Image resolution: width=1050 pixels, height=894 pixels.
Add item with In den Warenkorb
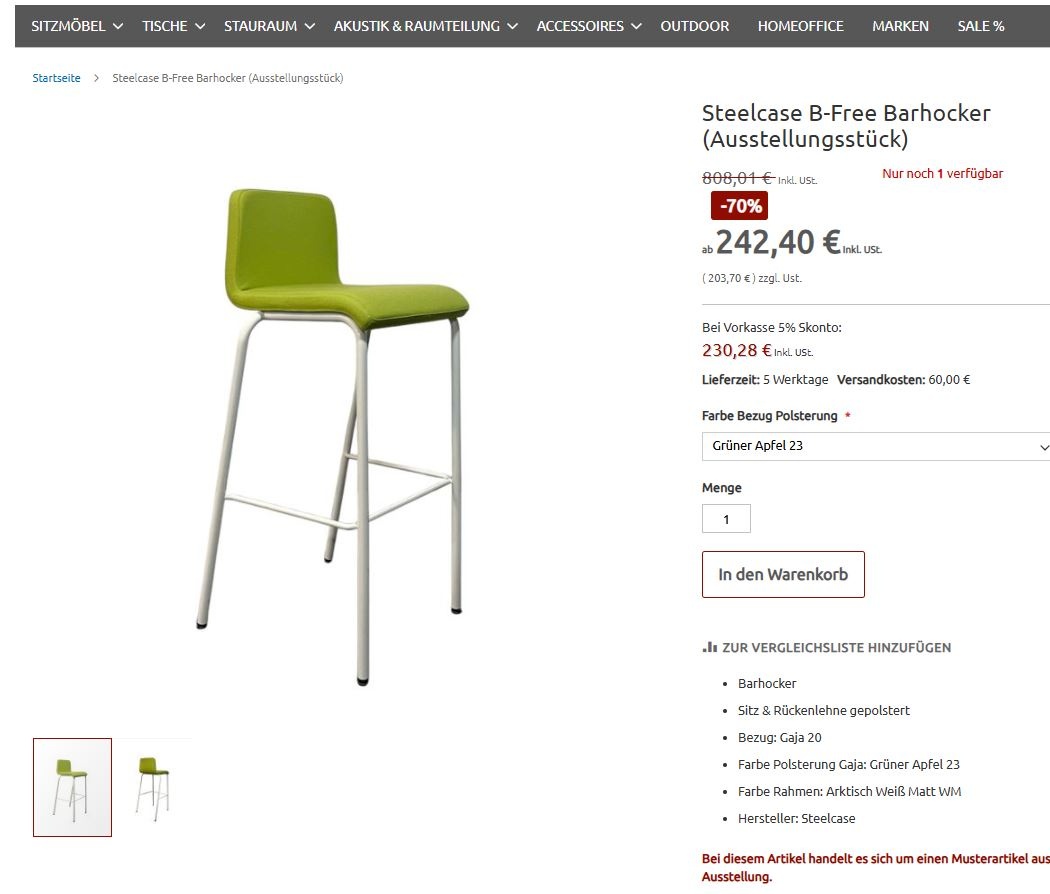click(783, 575)
